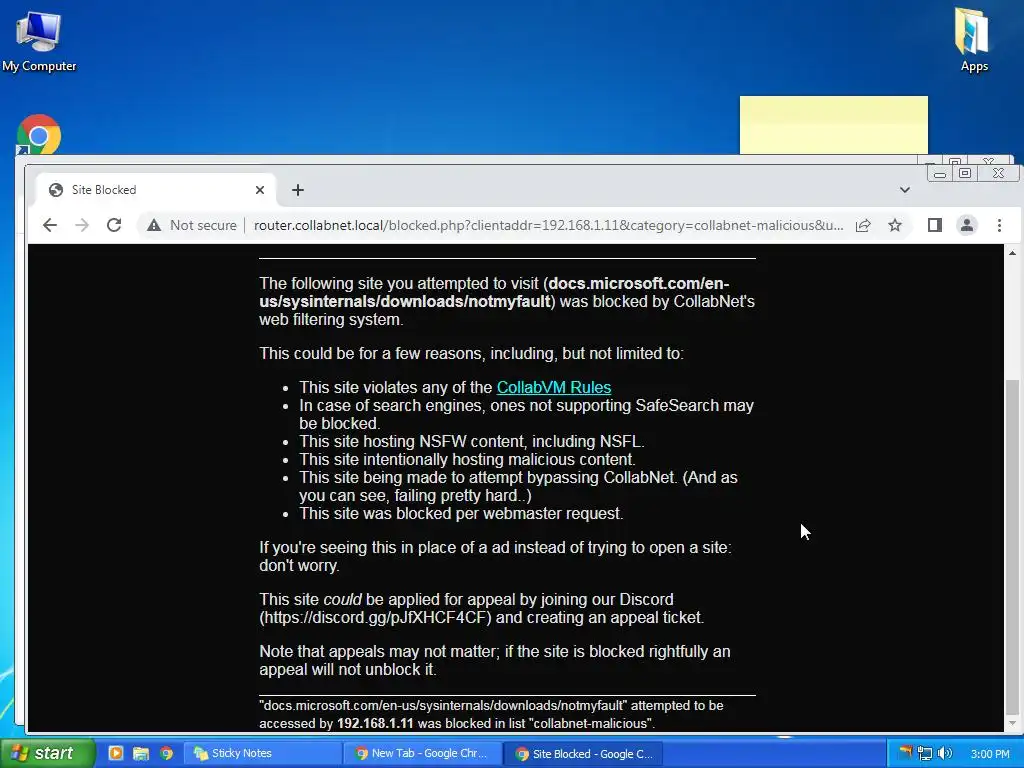Screen dimensions: 1024x768
Task: Open My Computer desktop icon
Action: [x=39, y=41]
